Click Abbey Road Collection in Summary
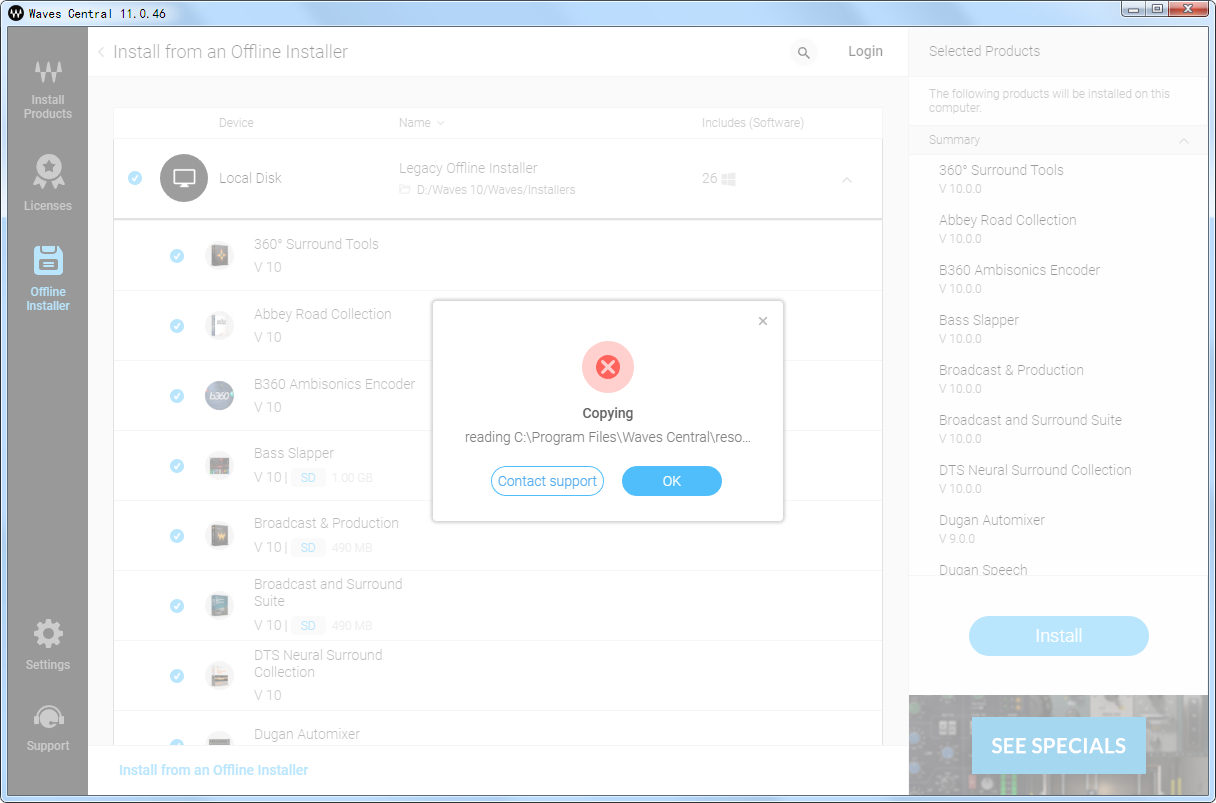 [1008, 220]
